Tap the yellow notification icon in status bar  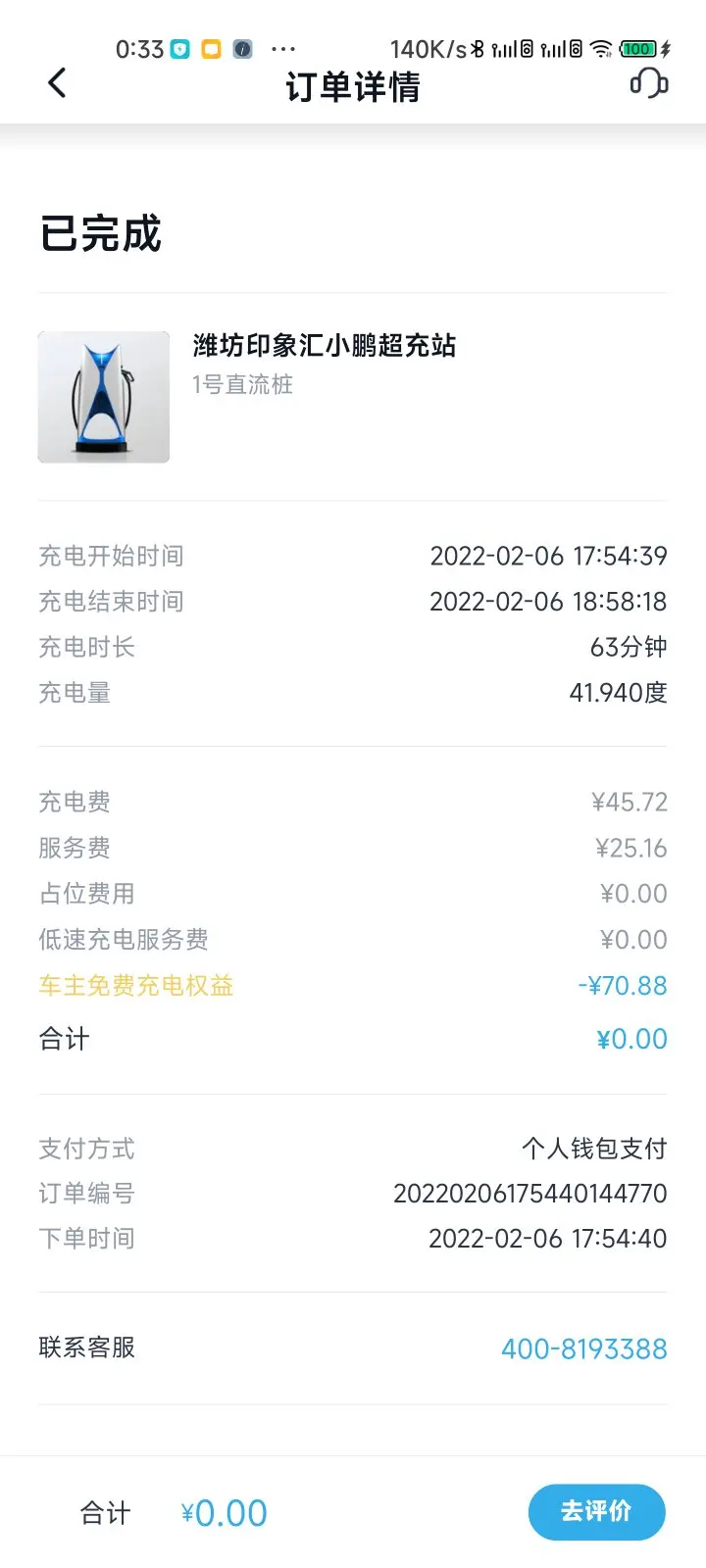tap(211, 49)
